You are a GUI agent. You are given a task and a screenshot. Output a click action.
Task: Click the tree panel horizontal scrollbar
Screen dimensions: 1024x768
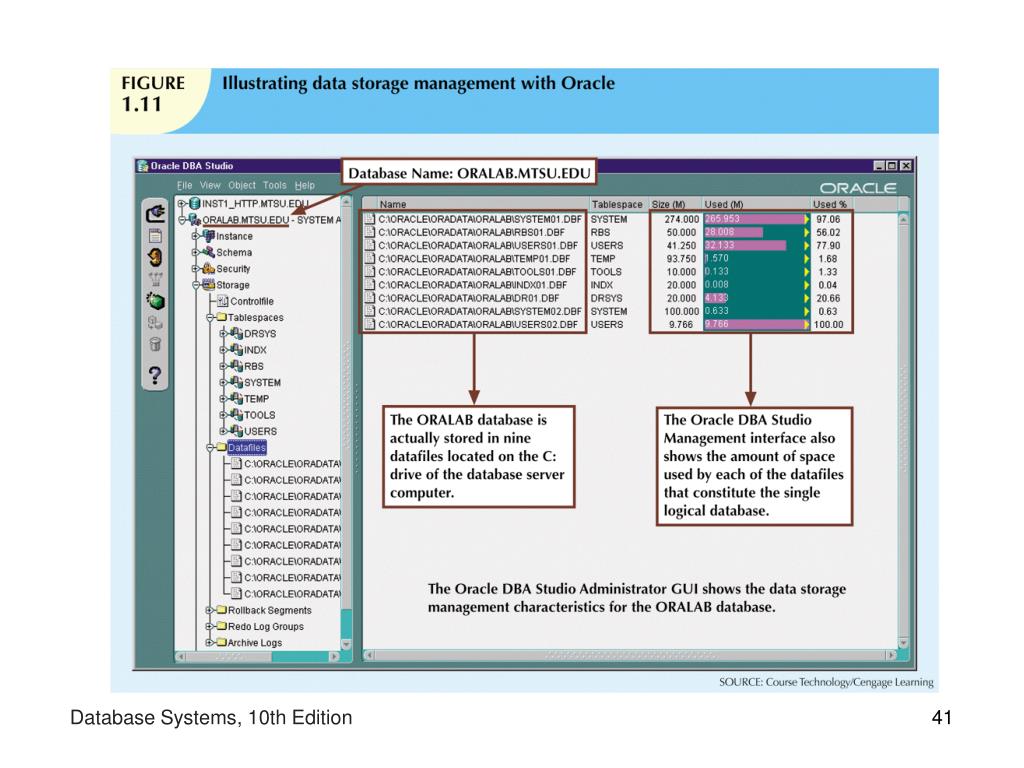pyautogui.click(x=258, y=656)
